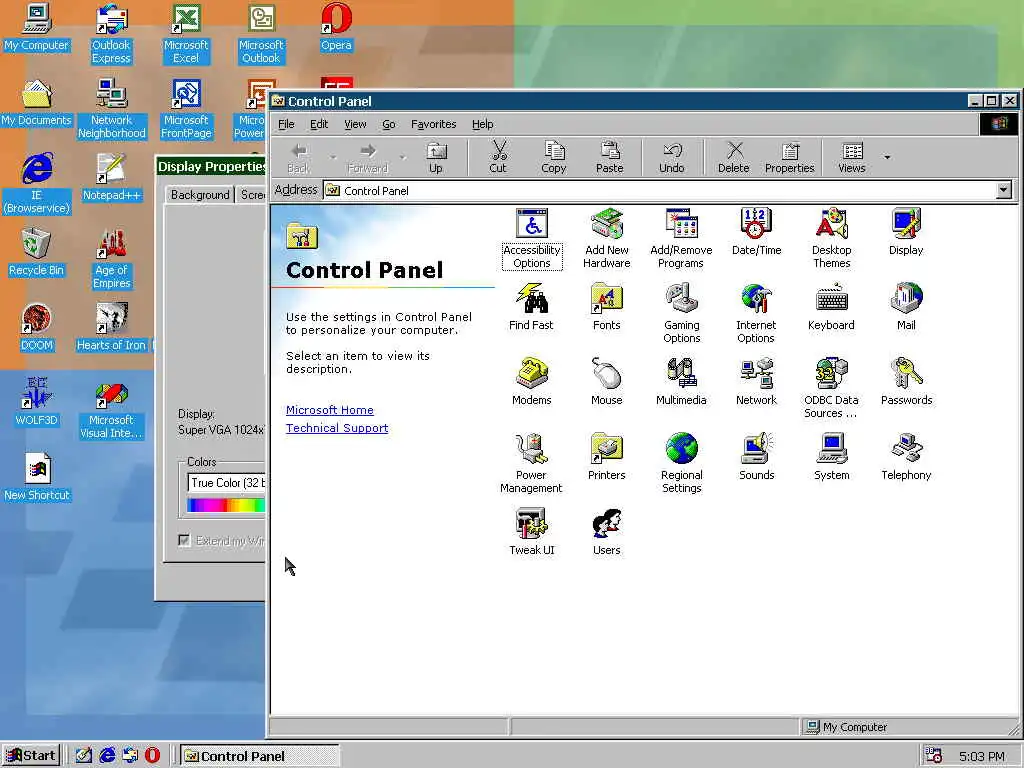
Task: Switch to Background tab in Display Properties
Action: [200, 195]
